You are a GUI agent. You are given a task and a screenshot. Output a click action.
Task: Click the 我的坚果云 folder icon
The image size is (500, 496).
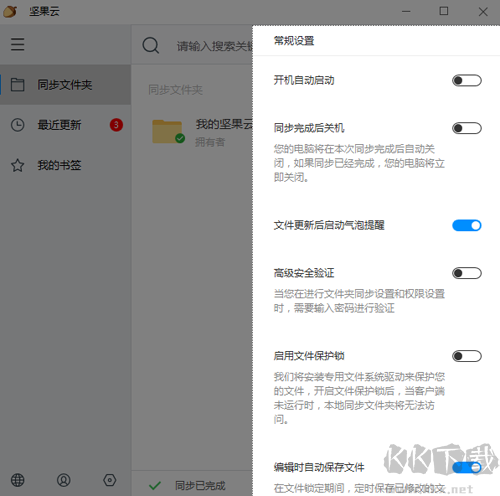point(168,132)
